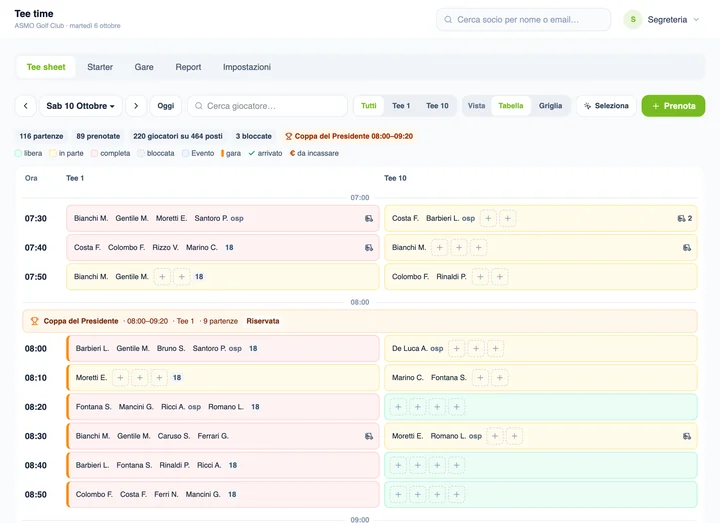720x523 pixels.
Task: Filter tee sheet to Tee 10 only
Action: [x=437, y=106]
